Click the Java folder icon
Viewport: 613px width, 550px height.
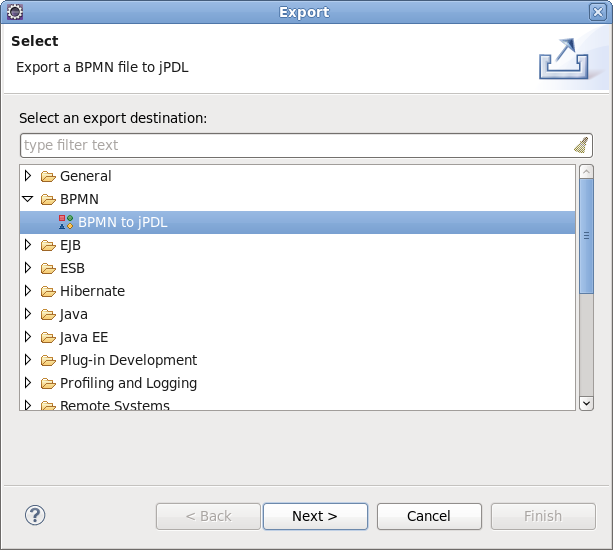[48, 314]
